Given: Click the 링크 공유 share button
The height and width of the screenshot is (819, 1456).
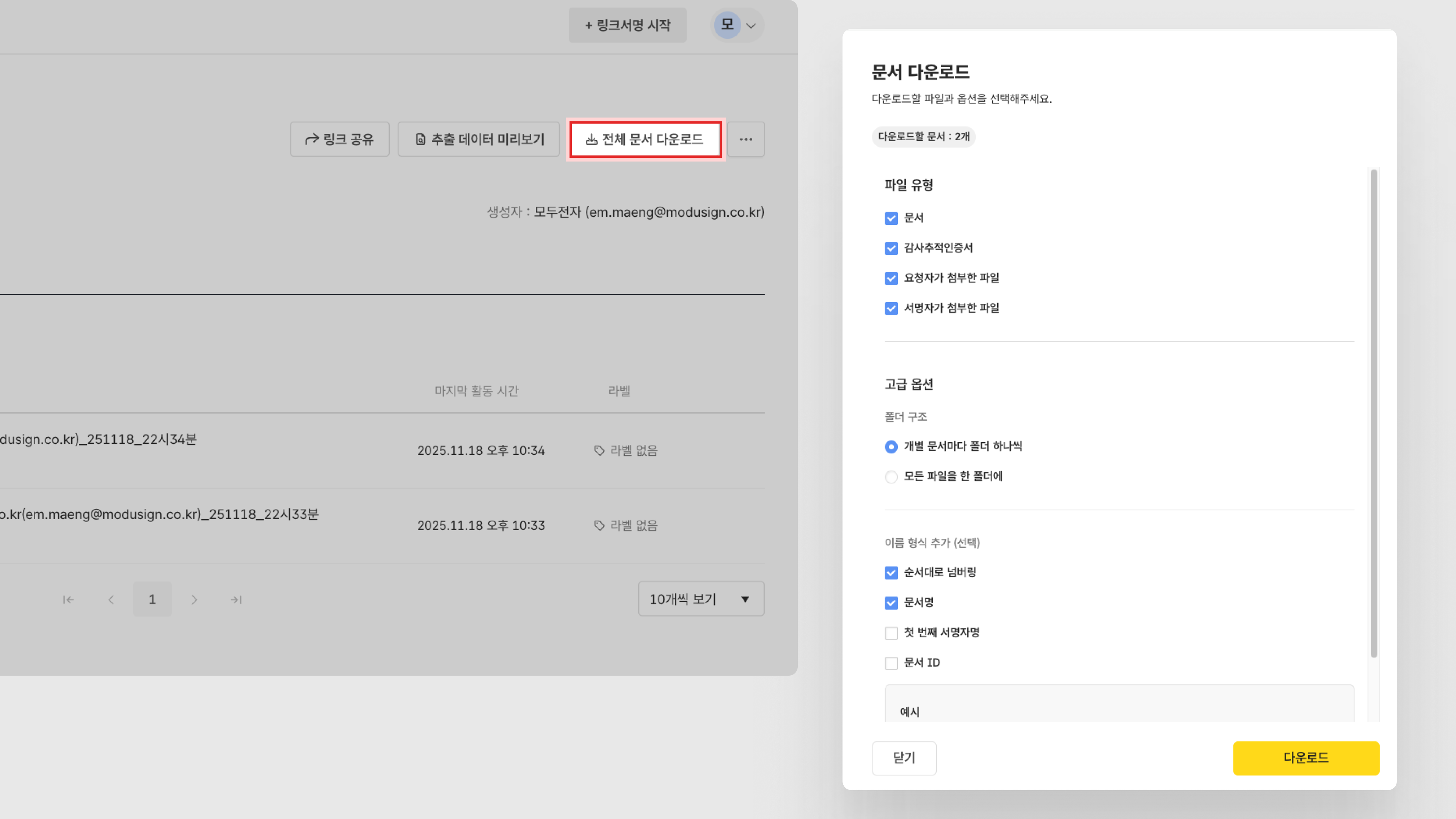Looking at the screenshot, I should coord(340,139).
